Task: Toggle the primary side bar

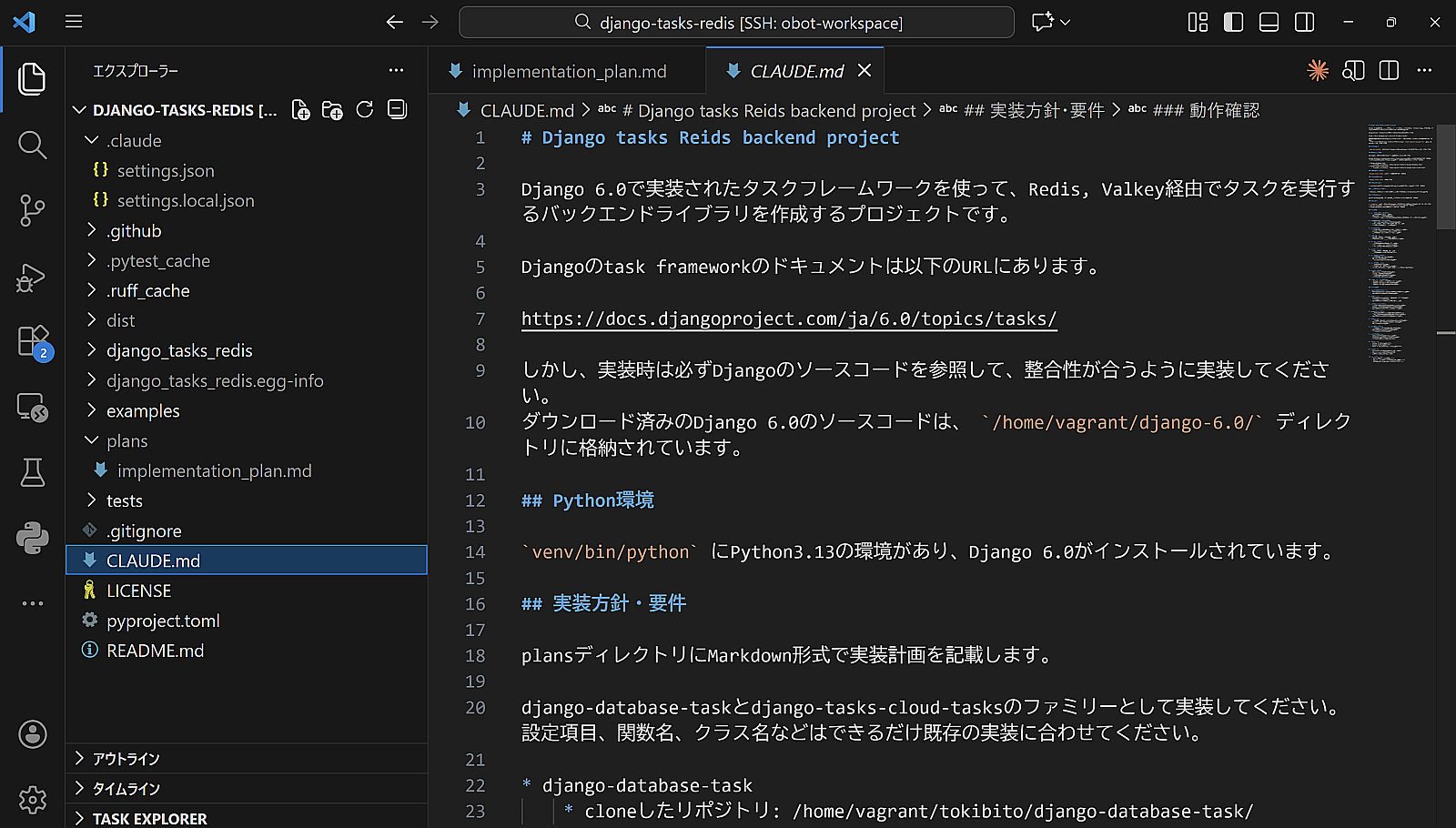Action: [1233, 22]
